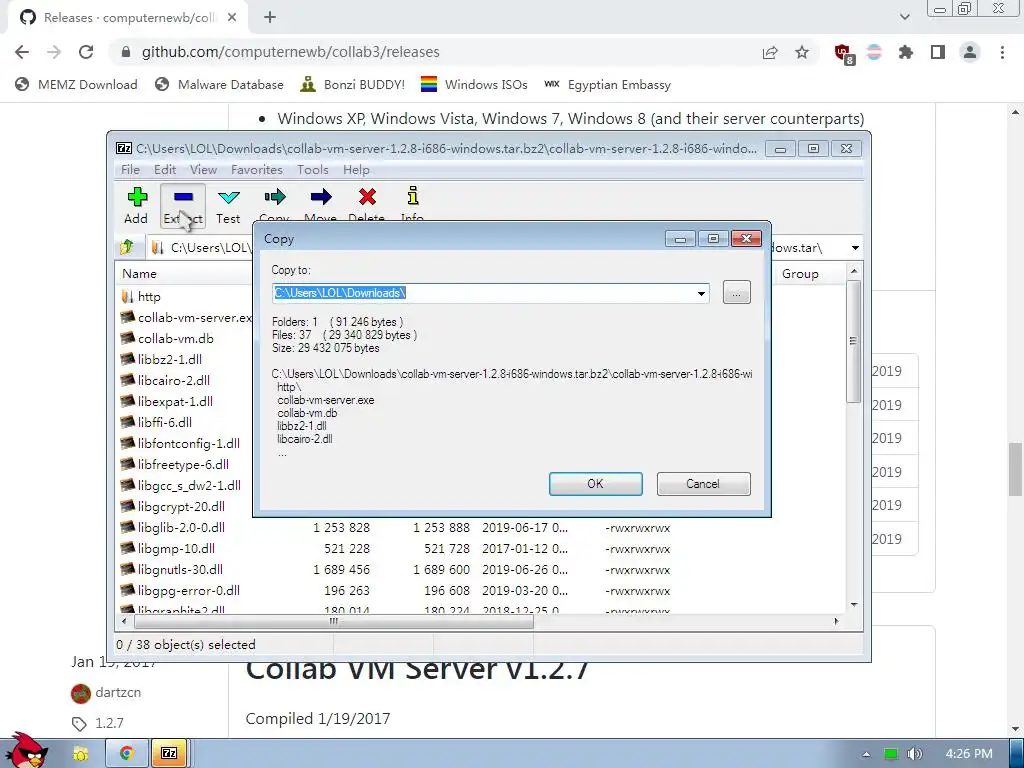Open the Tools menu

tap(312, 170)
